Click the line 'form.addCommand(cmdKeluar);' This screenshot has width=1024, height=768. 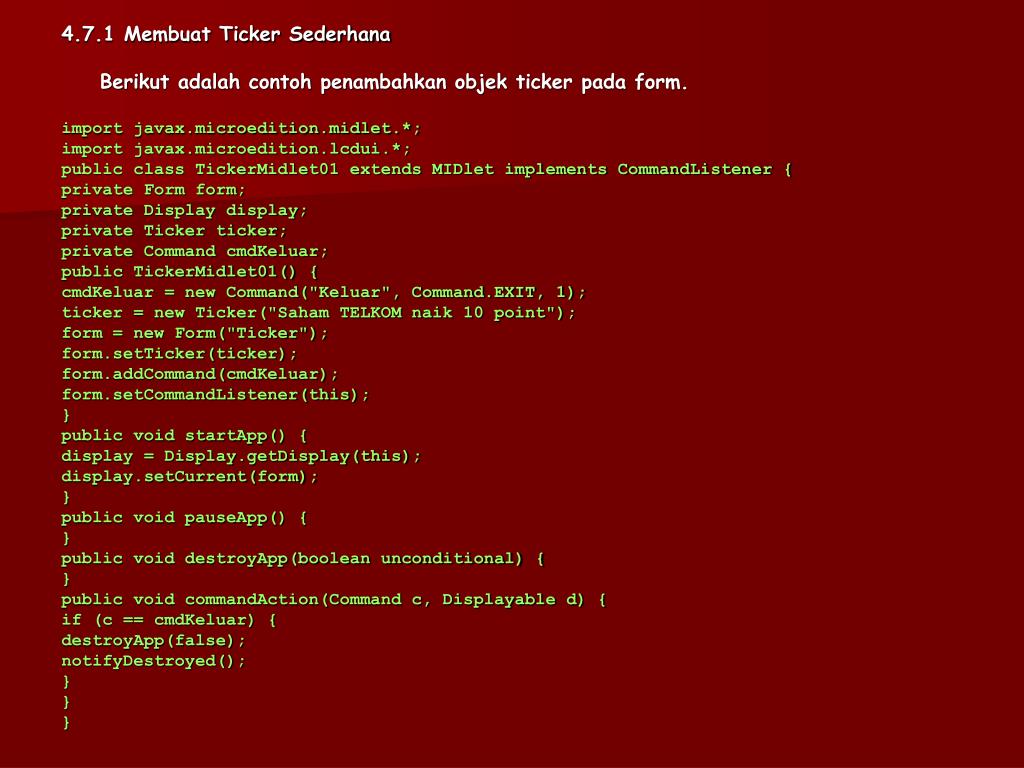200,374
